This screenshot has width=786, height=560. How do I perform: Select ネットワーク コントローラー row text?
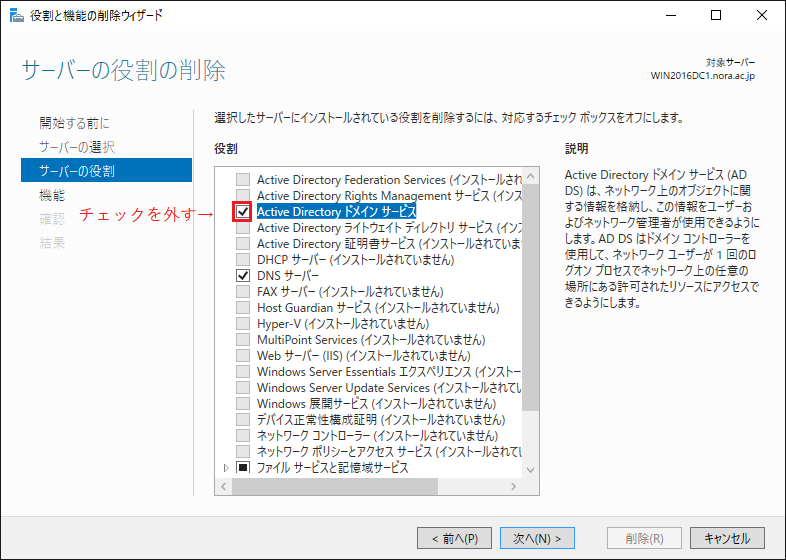click(x=377, y=436)
